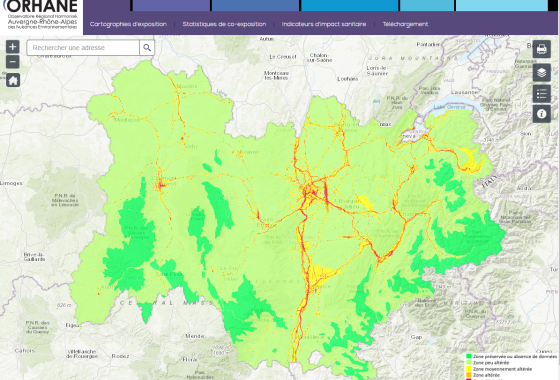Screen dimensions: 560x380
Task: Show the legend list panel
Action: coord(541,94)
